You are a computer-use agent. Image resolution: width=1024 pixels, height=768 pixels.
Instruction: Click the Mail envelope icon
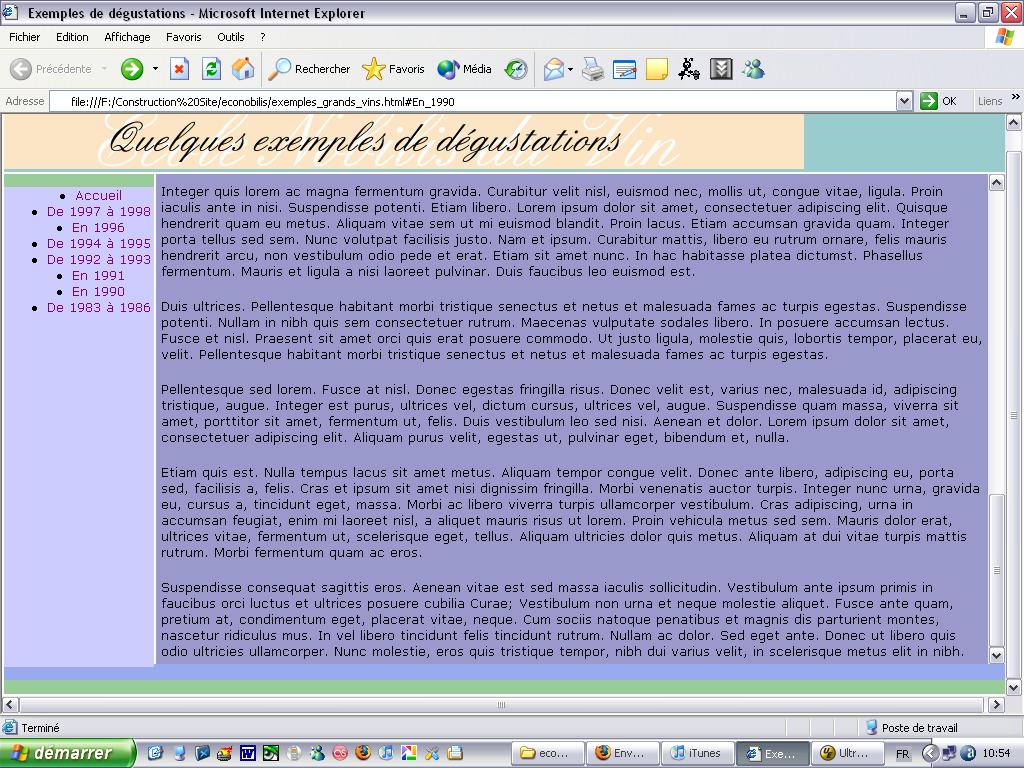point(553,69)
